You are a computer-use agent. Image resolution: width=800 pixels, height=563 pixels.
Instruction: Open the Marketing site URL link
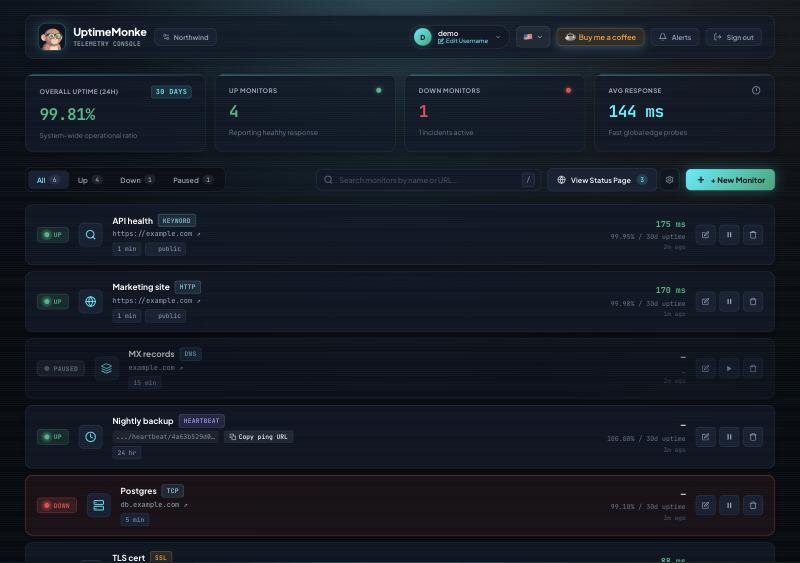click(156, 301)
